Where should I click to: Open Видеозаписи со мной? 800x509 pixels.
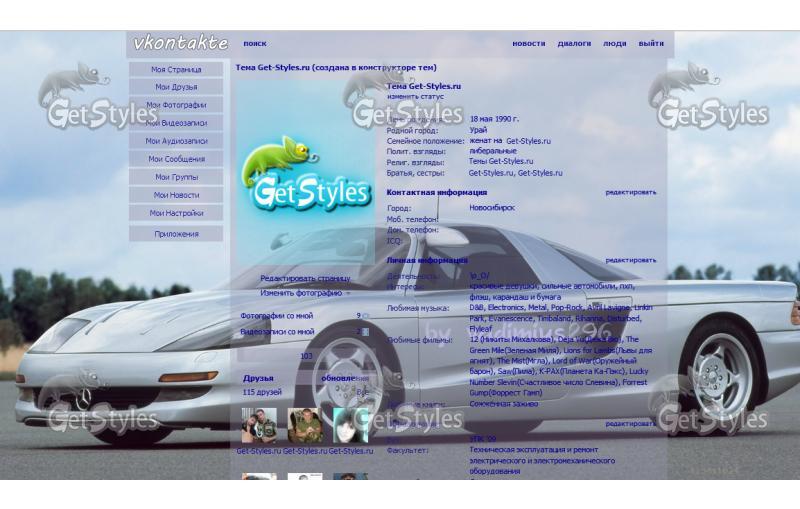[x=277, y=332]
